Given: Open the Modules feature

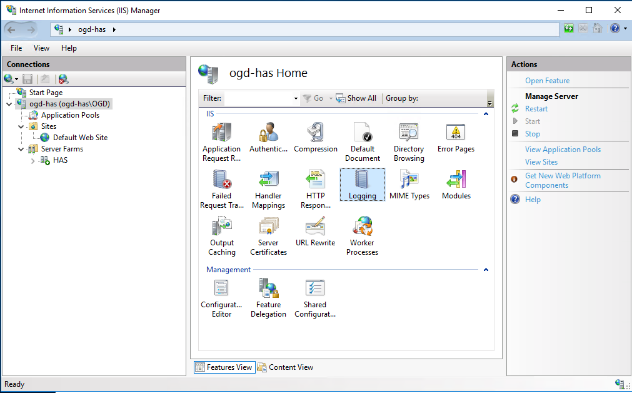Looking at the screenshot, I should click(x=456, y=184).
